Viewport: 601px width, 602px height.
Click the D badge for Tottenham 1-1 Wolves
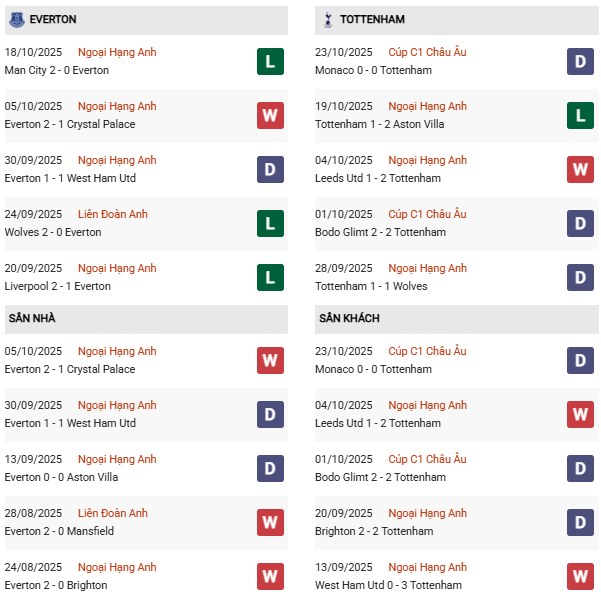click(x=580, y=277)
